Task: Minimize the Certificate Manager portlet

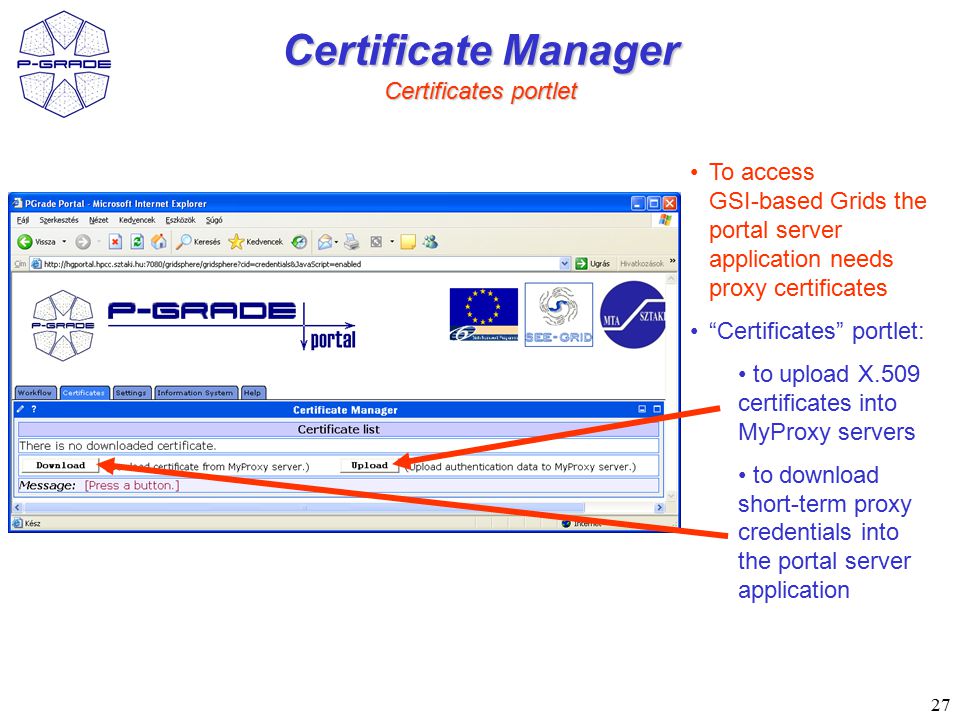Action: [642, 409]
